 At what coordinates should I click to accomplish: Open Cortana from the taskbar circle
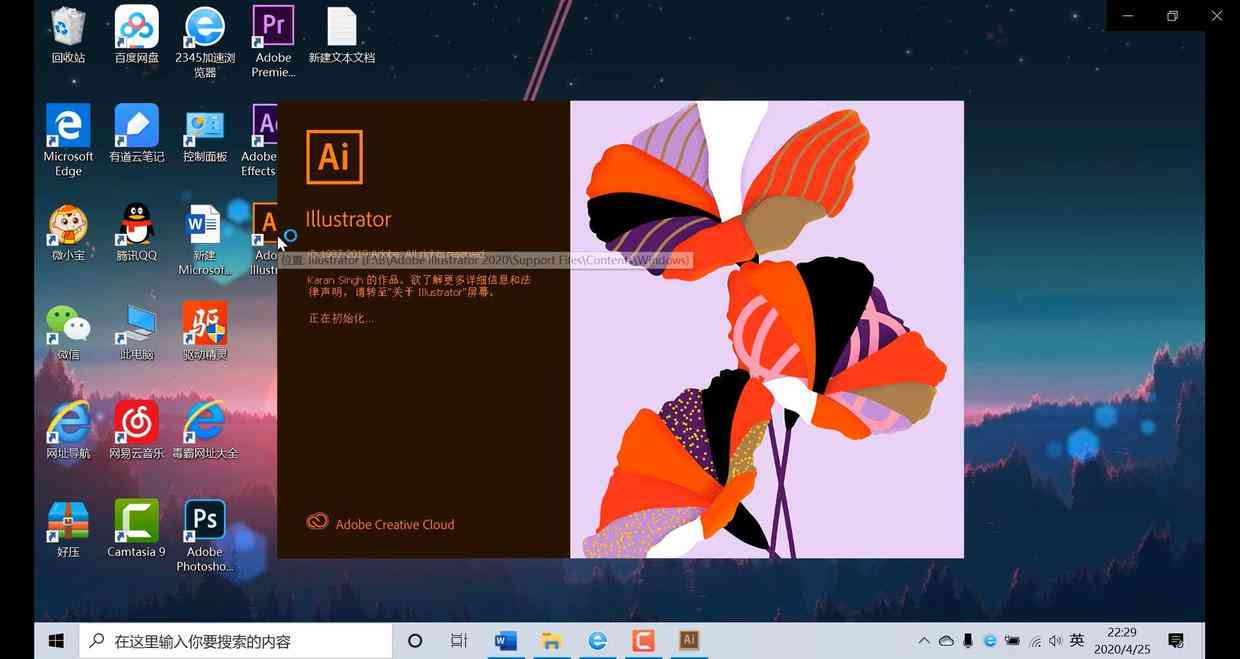(415, 641)
